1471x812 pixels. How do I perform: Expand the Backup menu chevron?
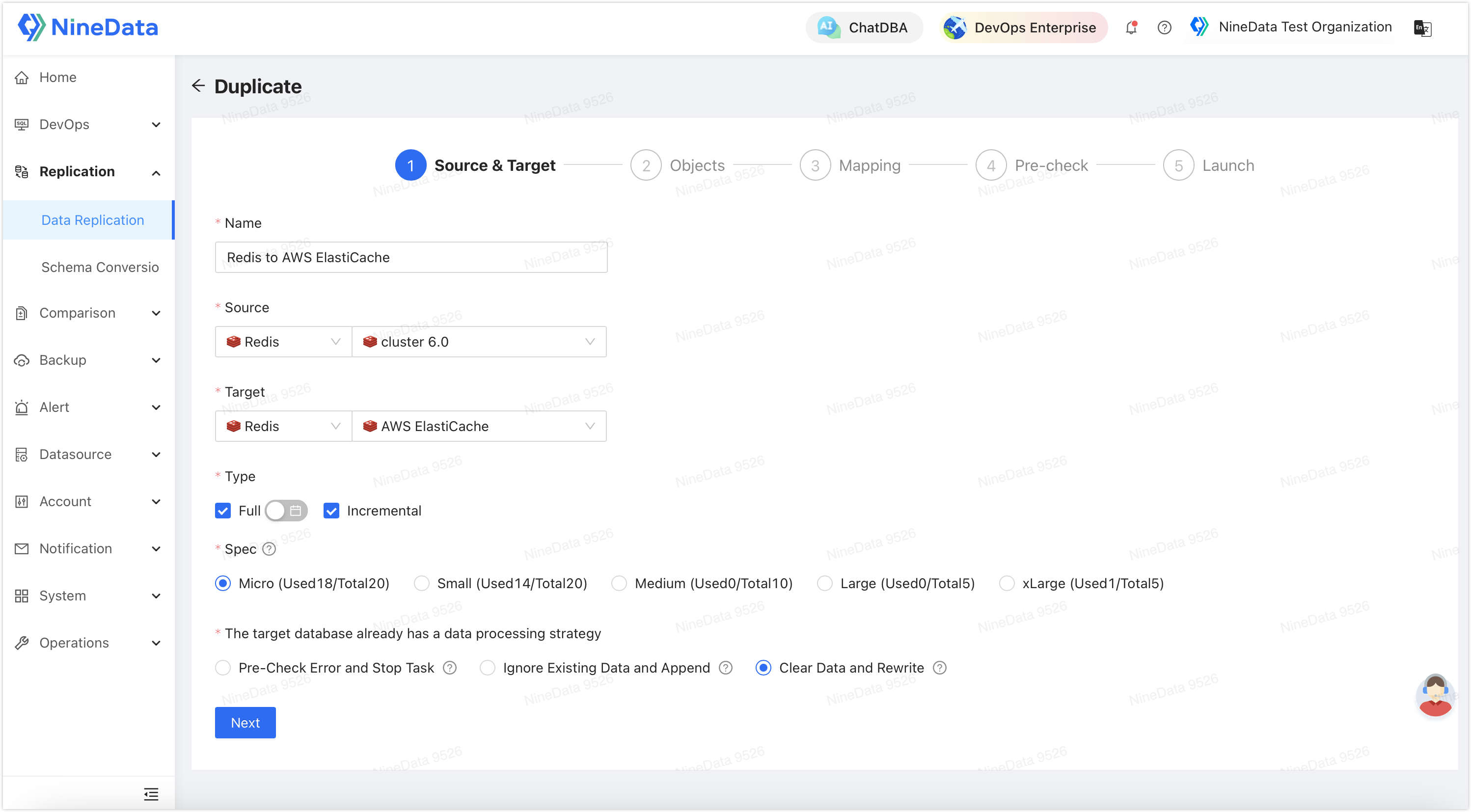(156, 360)
